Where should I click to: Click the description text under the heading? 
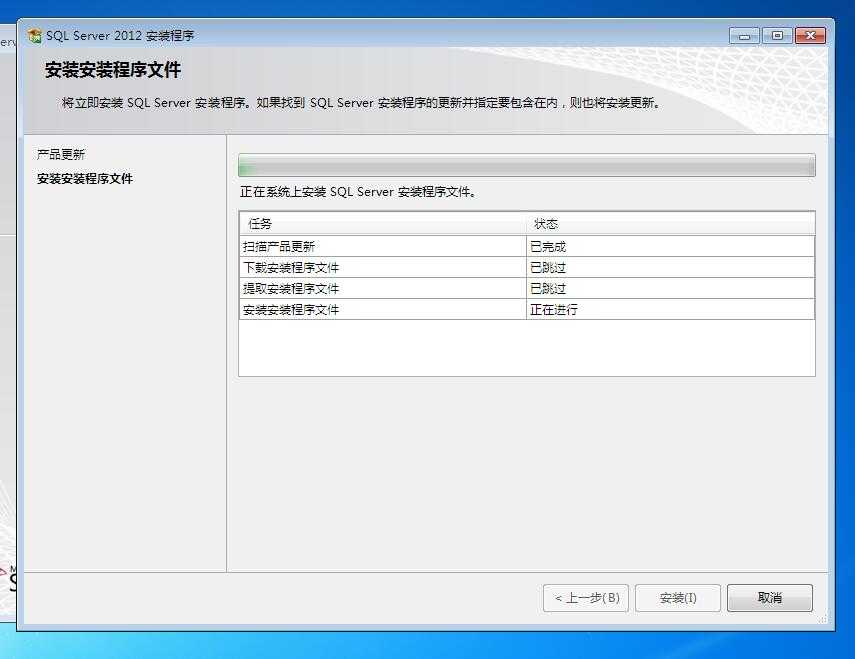point(361,102)
